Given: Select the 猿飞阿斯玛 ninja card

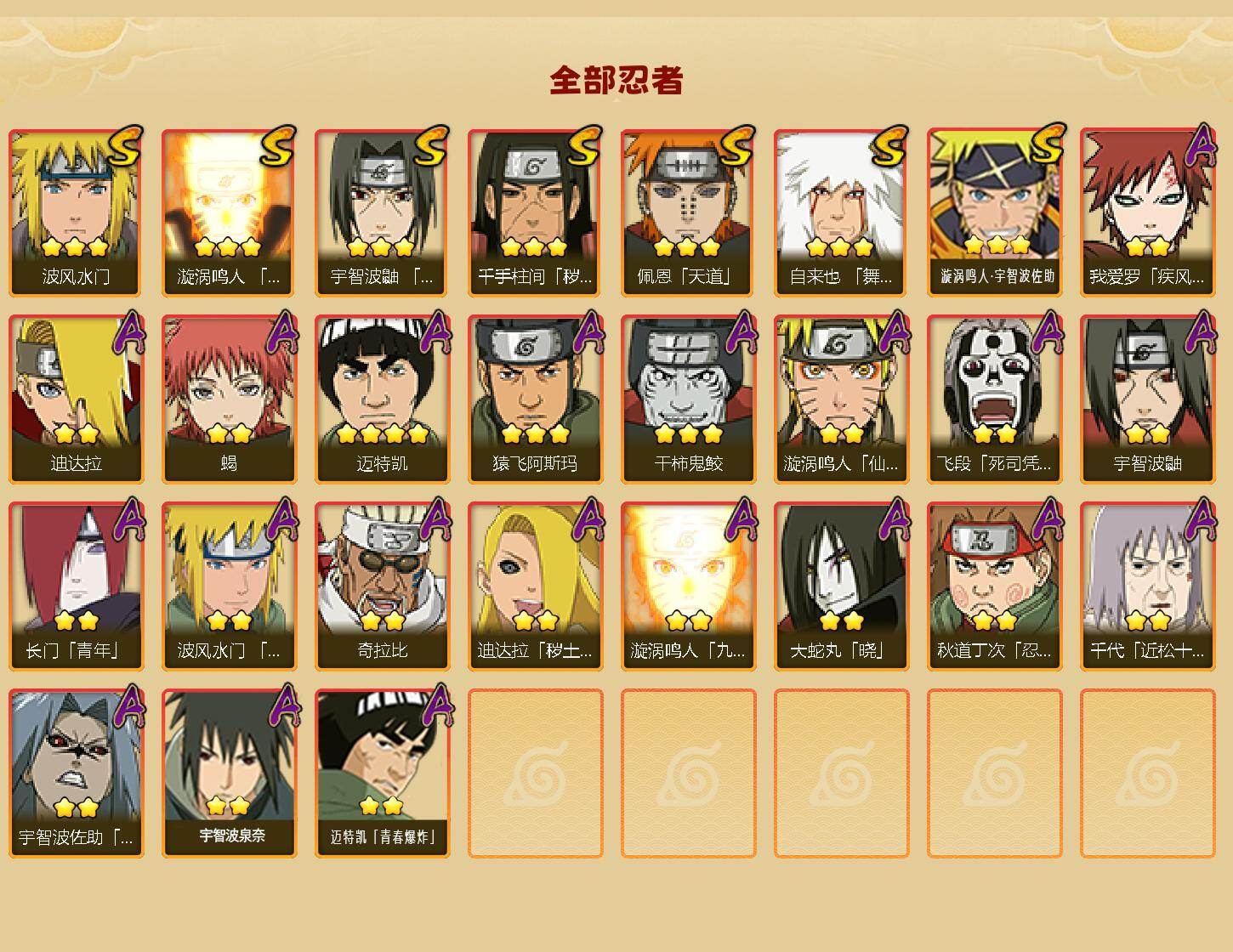Looking at the screenshot, I should (x=535, y=399).
